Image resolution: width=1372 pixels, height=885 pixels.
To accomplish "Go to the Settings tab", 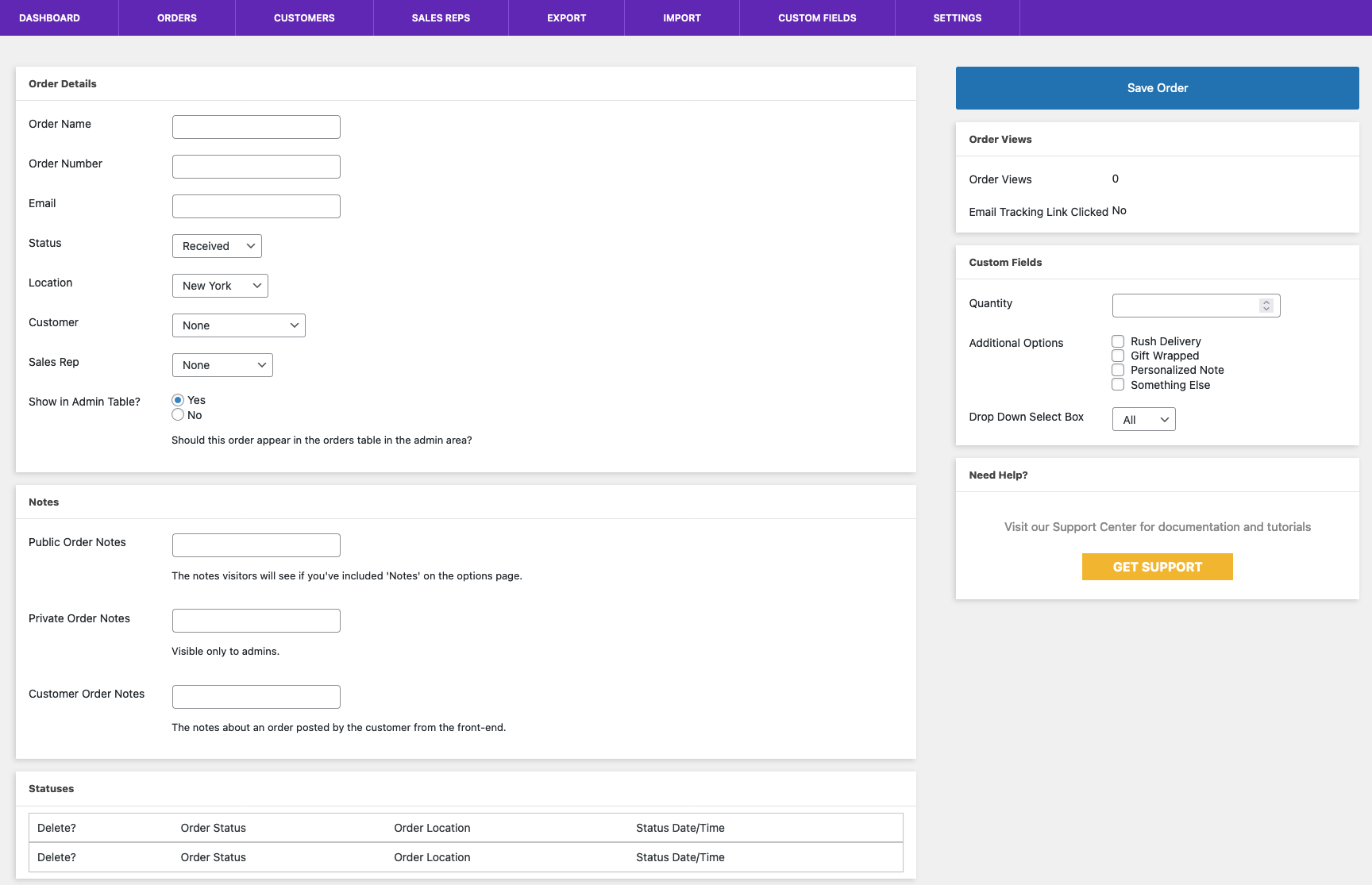I will [x=958, y=17].
